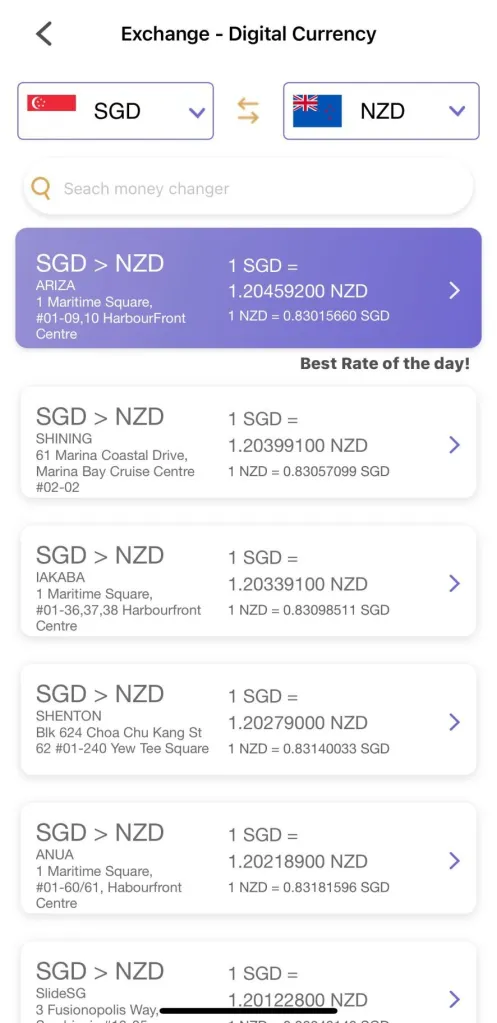497x1023 pixels.
Task: Open ARIZA rate via white chevron arrow
Action: point(455,291)
